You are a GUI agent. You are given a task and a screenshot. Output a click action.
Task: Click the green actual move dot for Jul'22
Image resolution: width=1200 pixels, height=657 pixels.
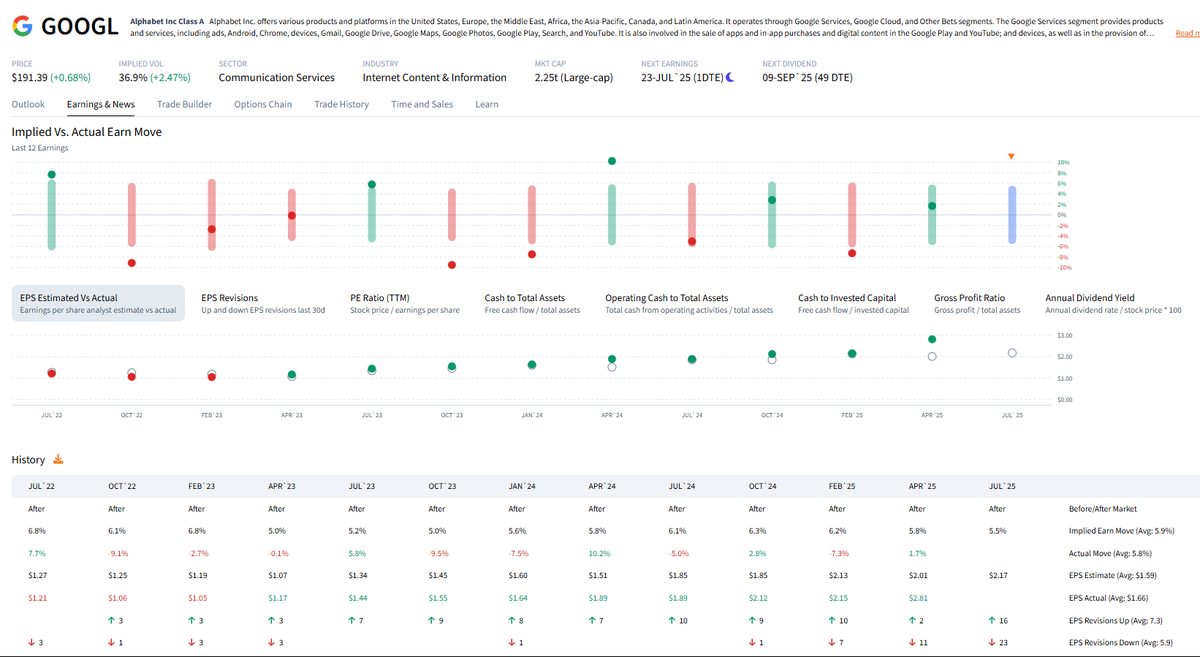[52, 174]
